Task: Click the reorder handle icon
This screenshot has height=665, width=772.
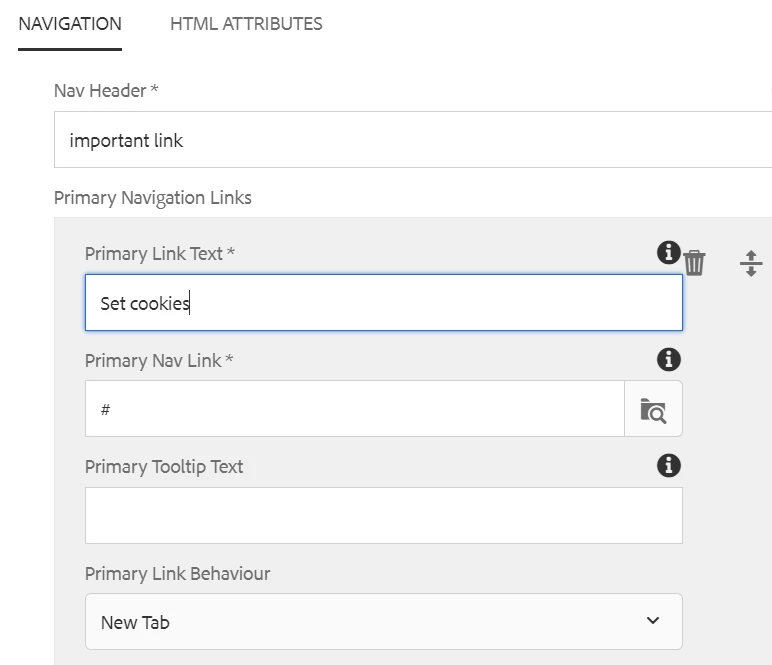Action: pos(751,263)
